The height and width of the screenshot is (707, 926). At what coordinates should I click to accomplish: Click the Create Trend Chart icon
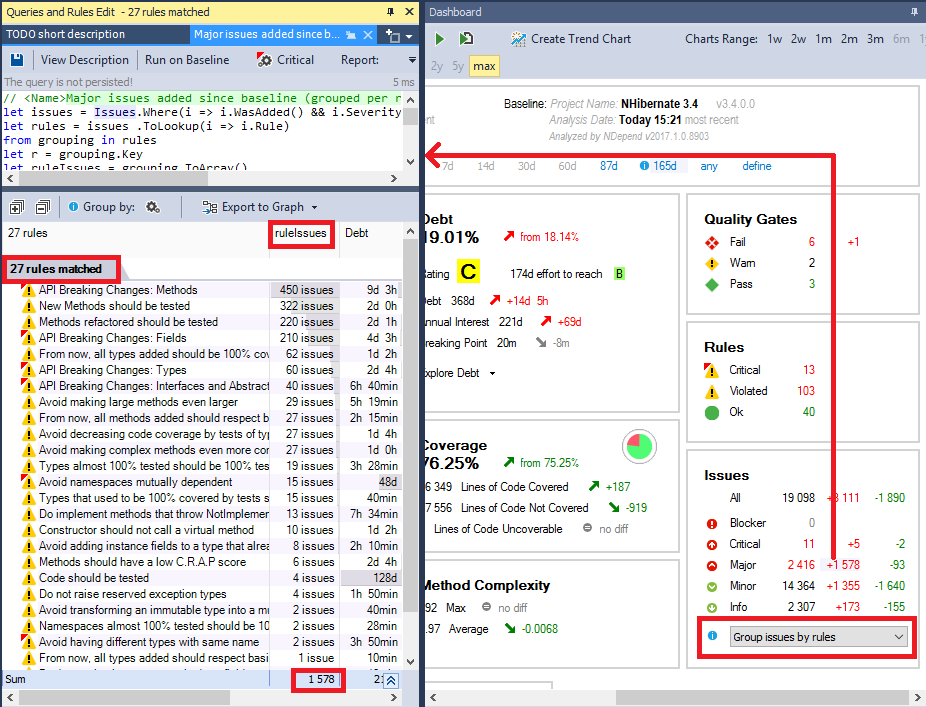coord(517,39)
